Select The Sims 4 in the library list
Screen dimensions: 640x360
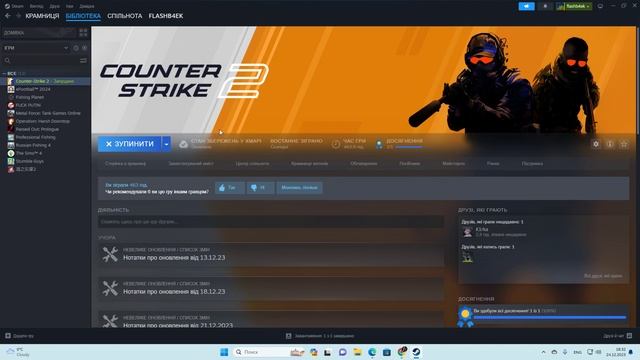coord(45,153)
